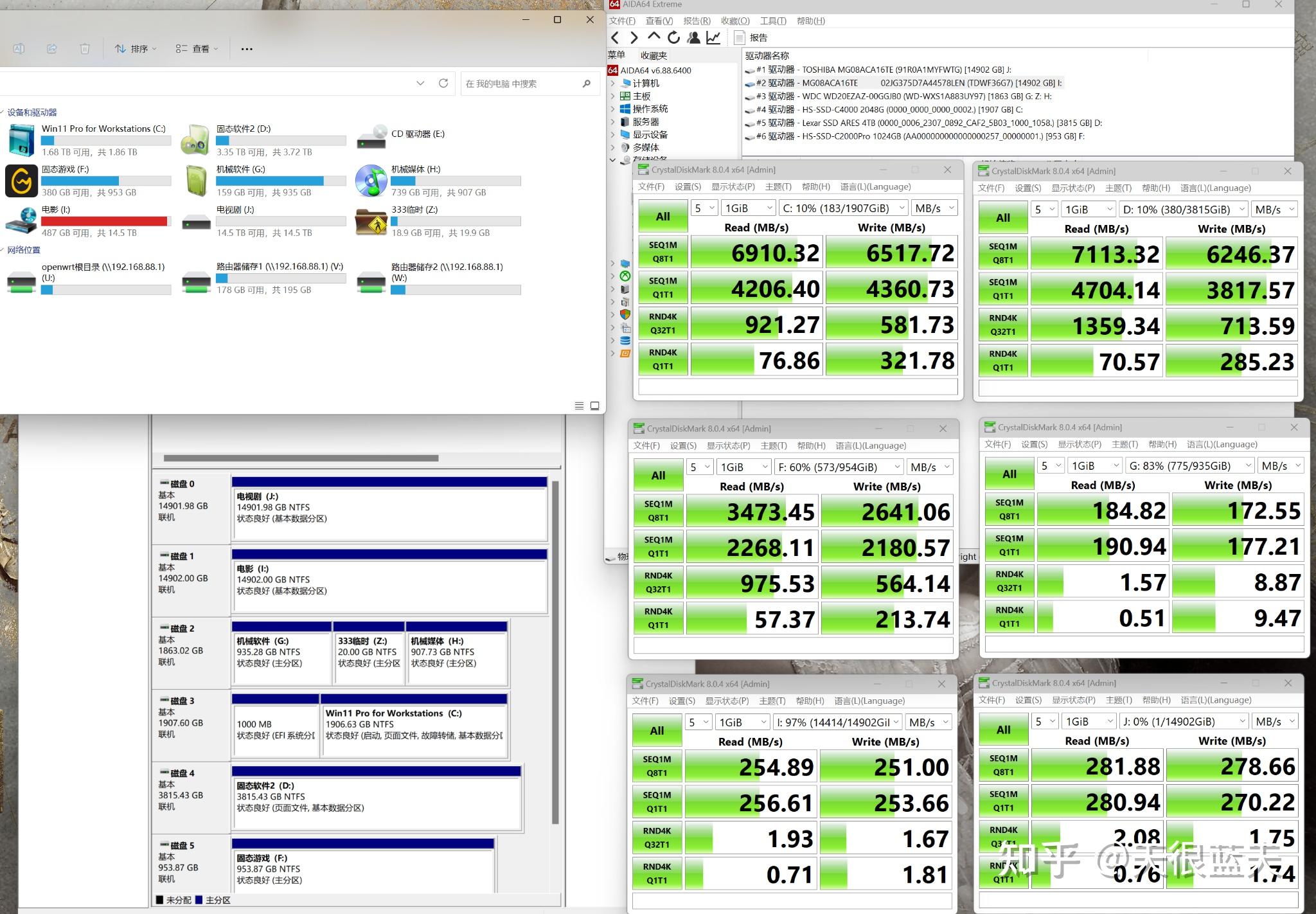Screen dimensions: 1316x914
Task: Open 机械媒体 (H:) drive icon
Action: point(371,181)
